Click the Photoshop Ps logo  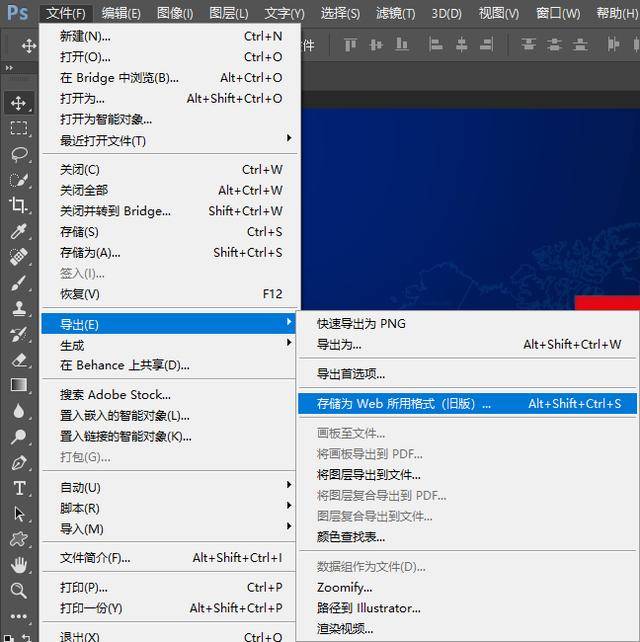(x=18, y=13)
